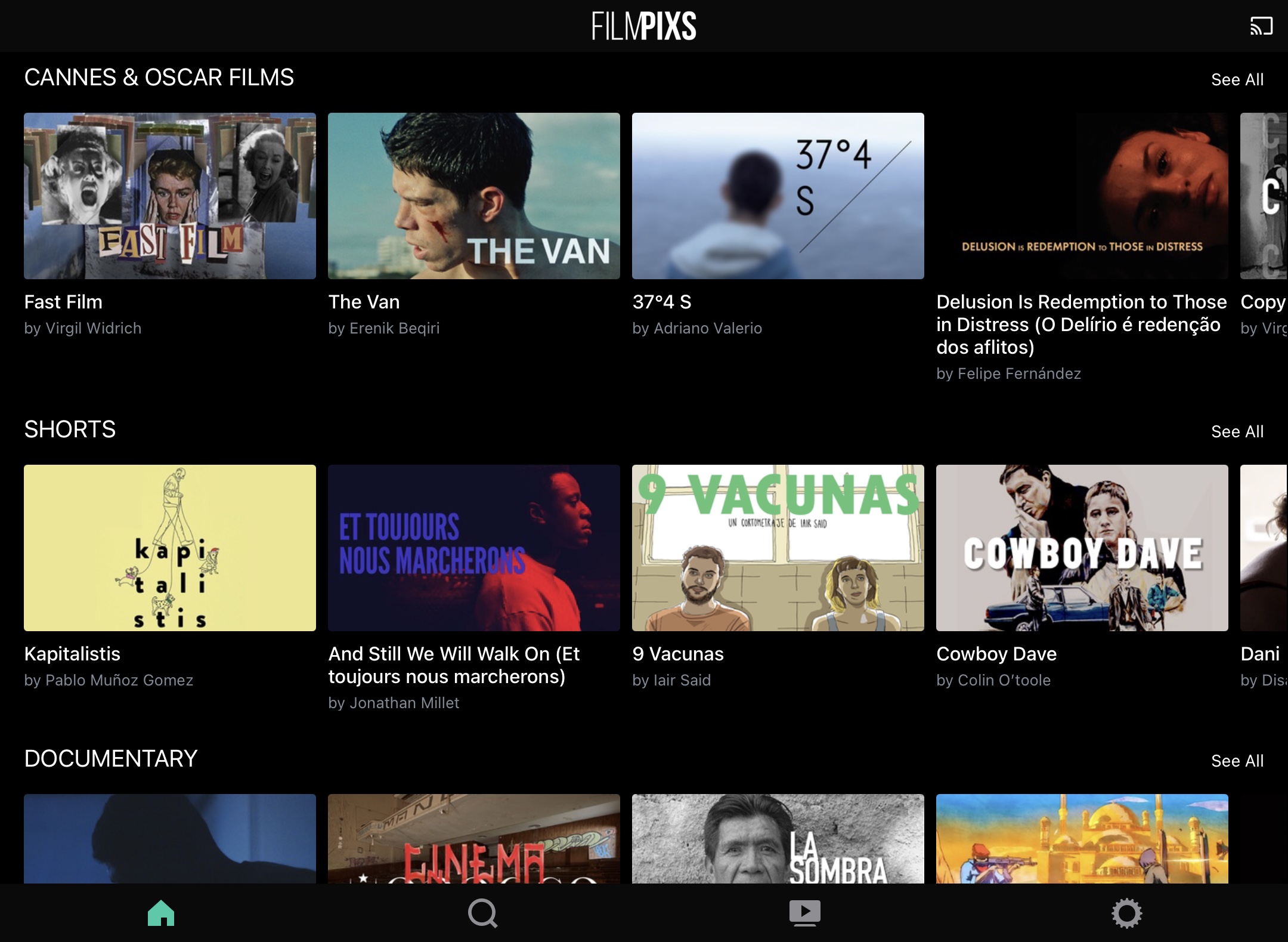Click the FILMPIXS logo at the top

(643, 26)
